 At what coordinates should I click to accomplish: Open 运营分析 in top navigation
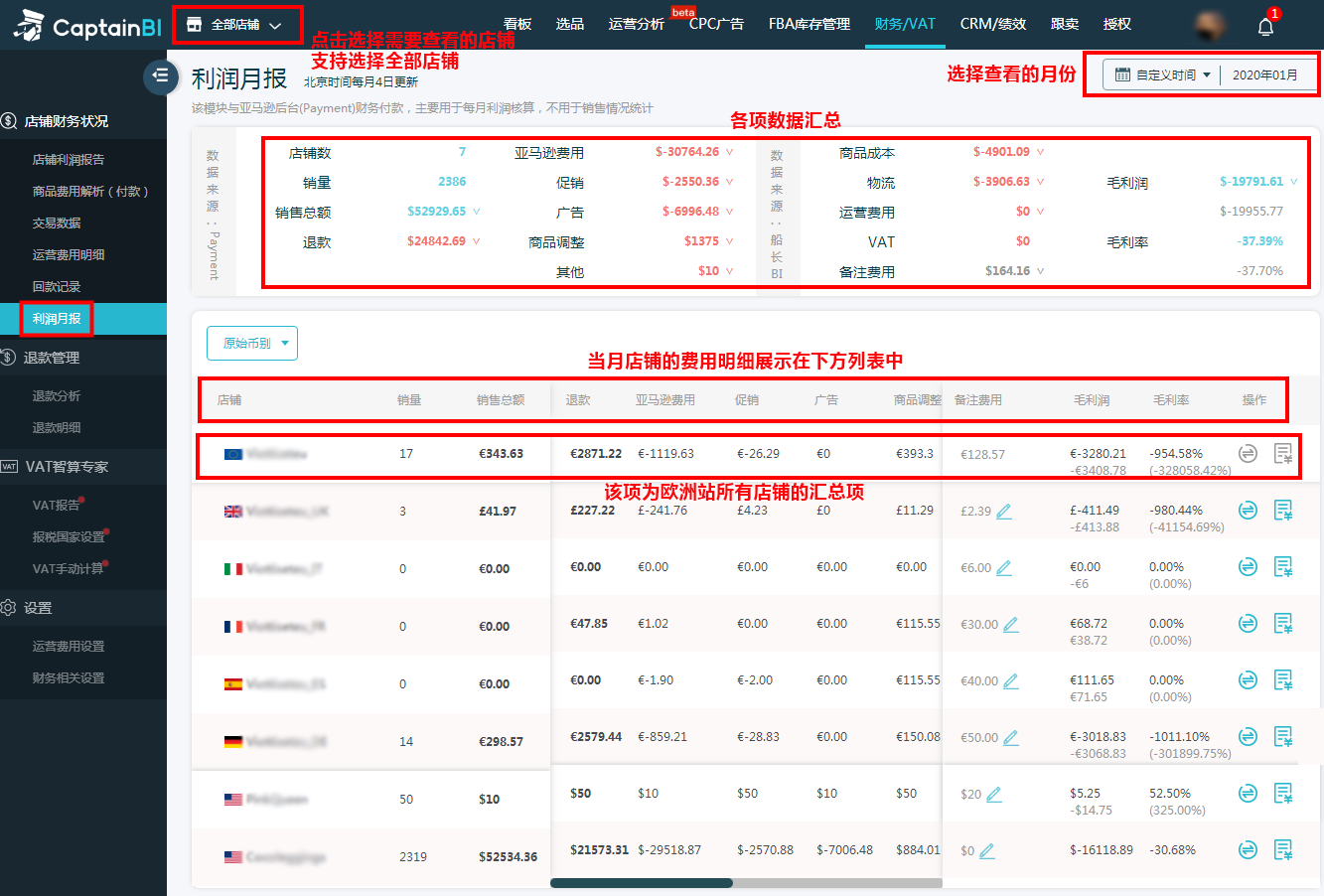point(637,24)
